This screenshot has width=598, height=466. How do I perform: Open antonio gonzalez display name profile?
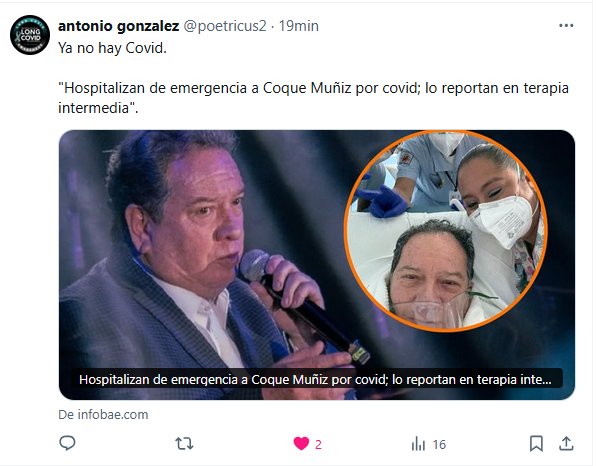[x=118, y=26]
